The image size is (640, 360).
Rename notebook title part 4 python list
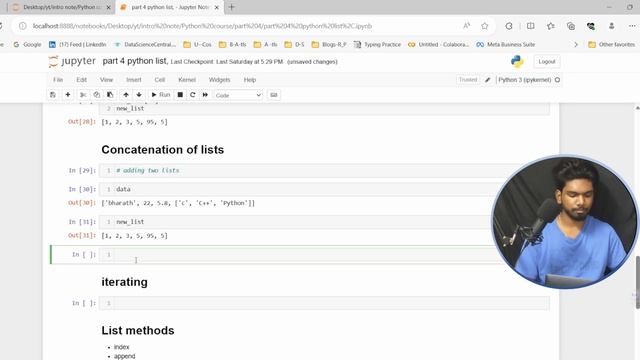135,61
